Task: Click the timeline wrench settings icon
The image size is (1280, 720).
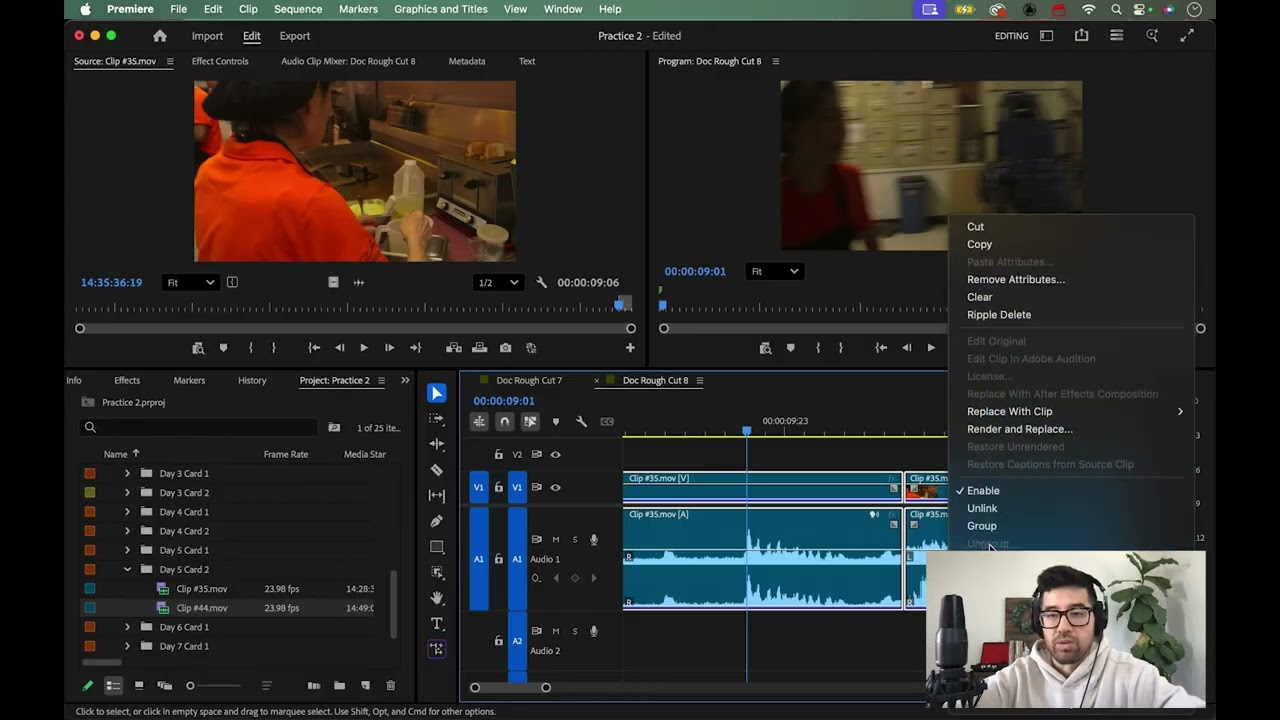Action: pos(581,421)
